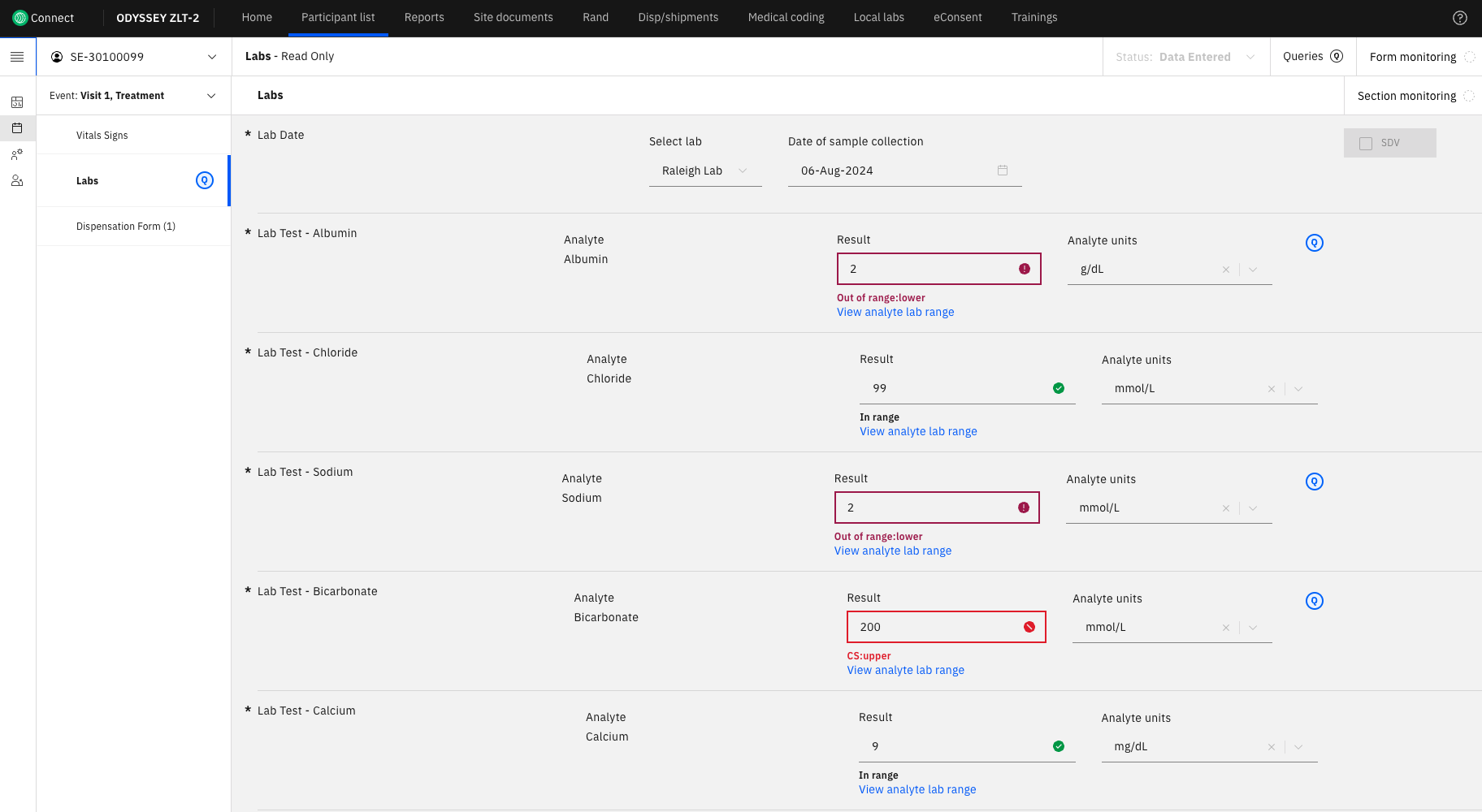Toggle Form monitoring indicator
Screen dimensions: 1482x812
click(1469, 57)
